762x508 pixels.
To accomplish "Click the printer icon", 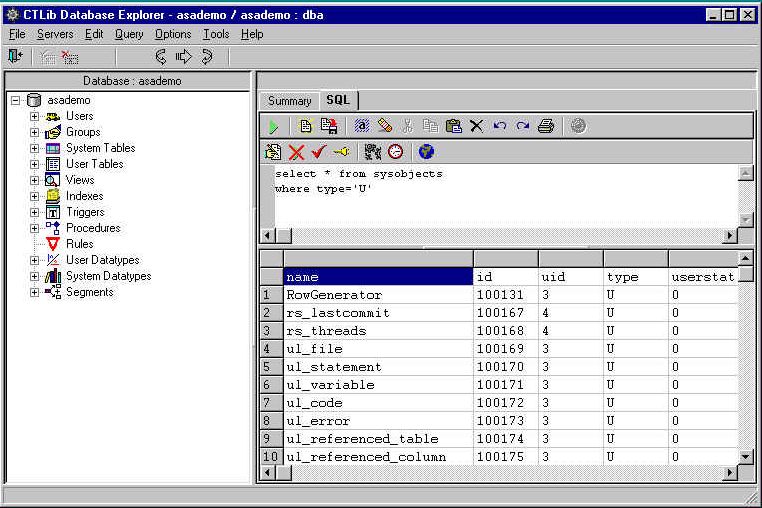I will [x=546, y=126].
